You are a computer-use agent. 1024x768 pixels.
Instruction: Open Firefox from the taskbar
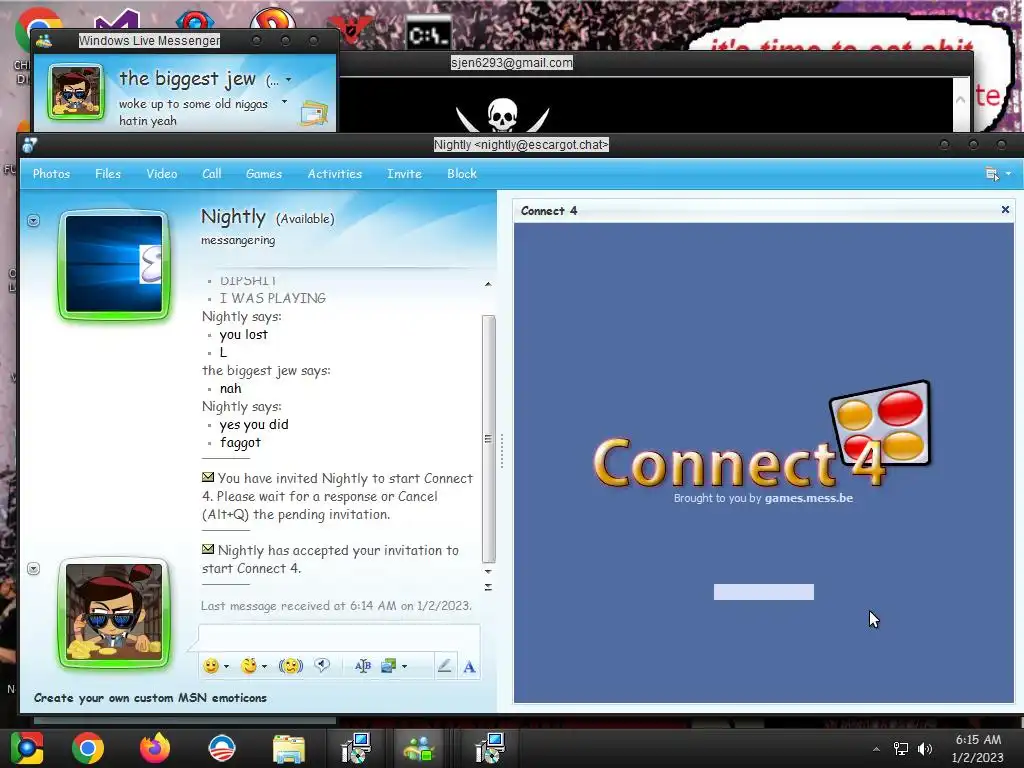[x=155, y=748]
